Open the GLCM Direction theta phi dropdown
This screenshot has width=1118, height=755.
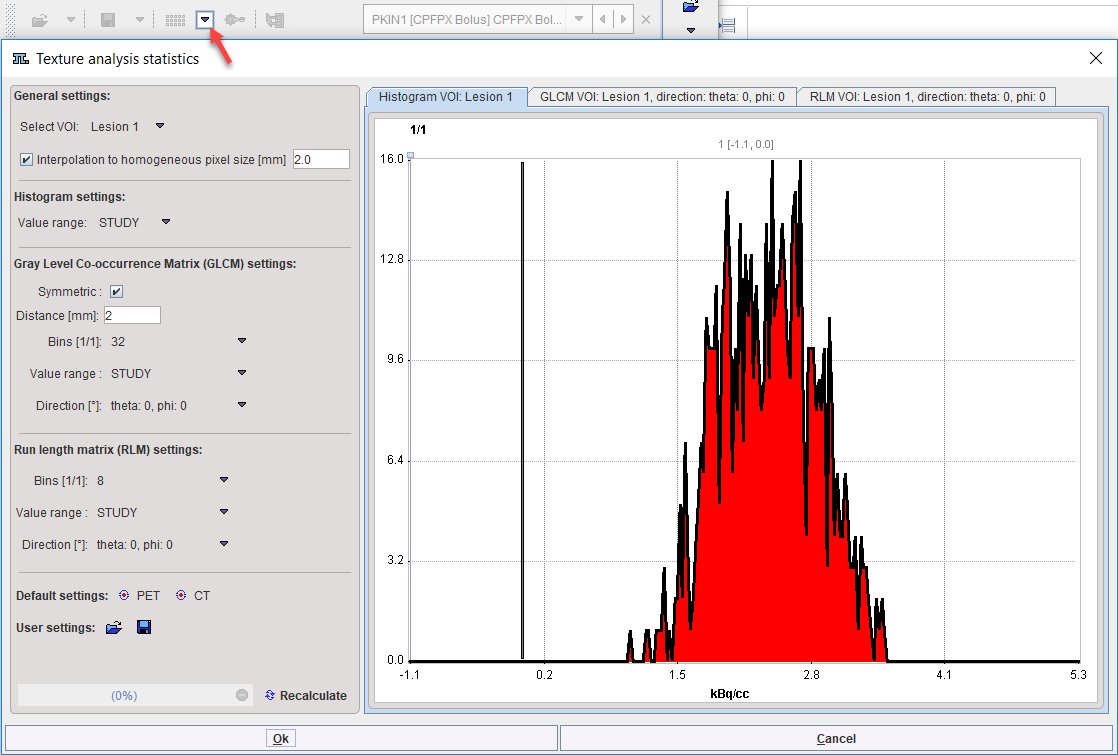coord(242,405)
